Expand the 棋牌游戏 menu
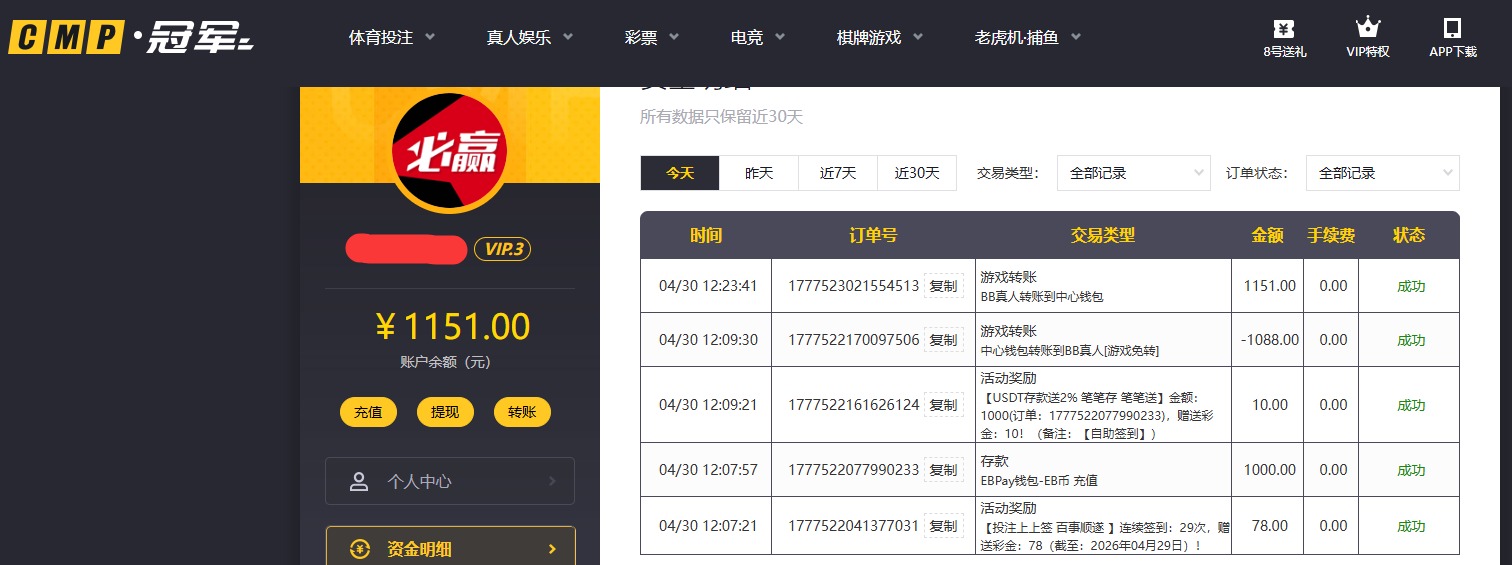Viewport: 1512px width, 565px height. [x=880, y=37]
